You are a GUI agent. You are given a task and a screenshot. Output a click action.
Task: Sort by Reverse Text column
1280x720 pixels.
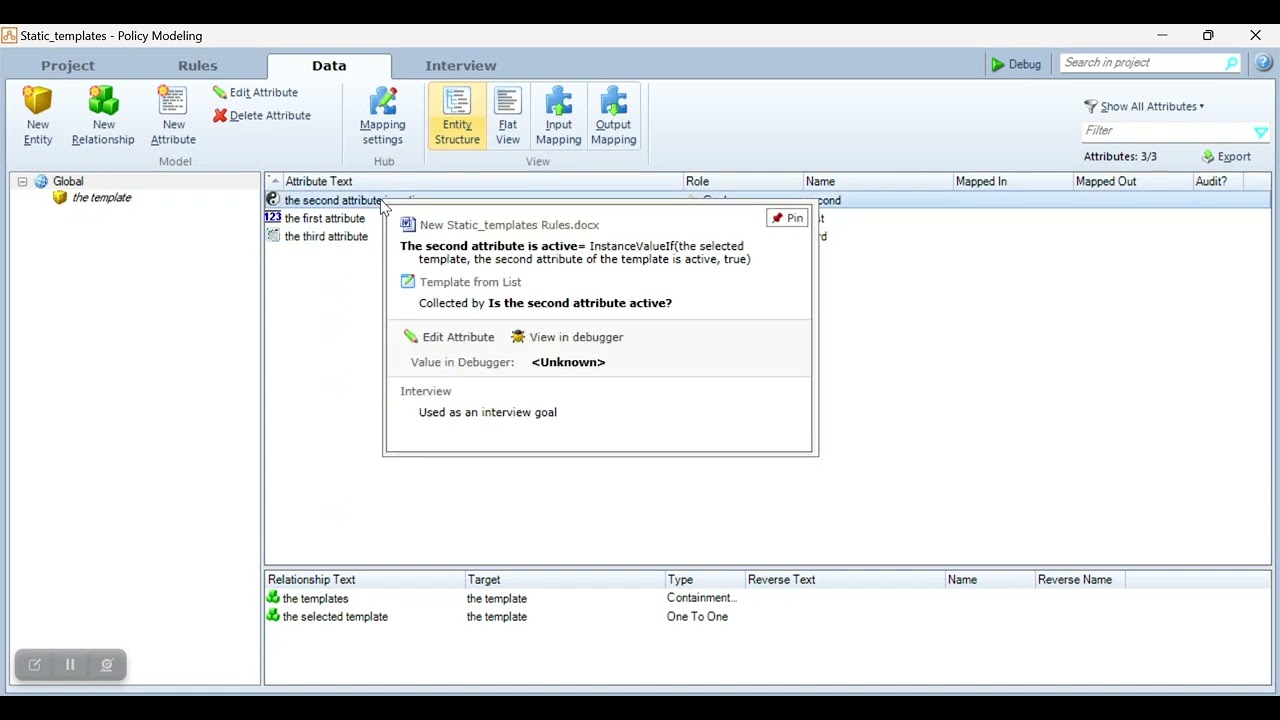tap(845, 580)
